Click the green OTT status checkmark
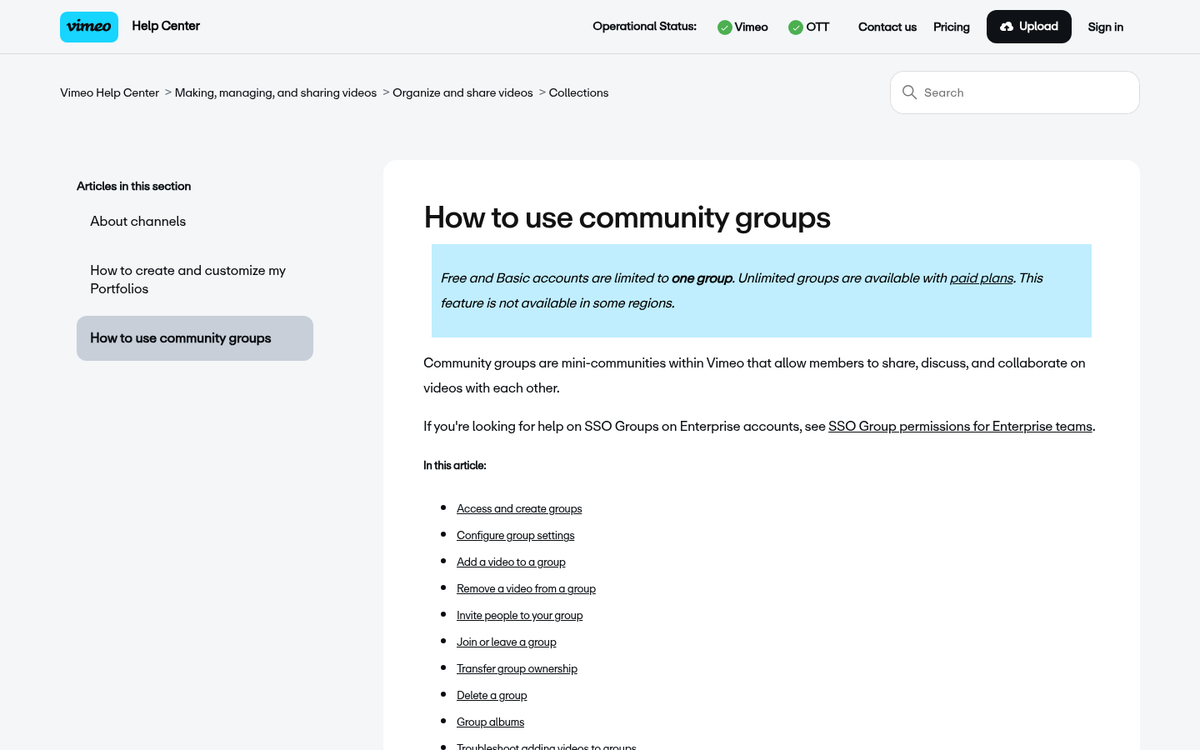 pos(793,27)
